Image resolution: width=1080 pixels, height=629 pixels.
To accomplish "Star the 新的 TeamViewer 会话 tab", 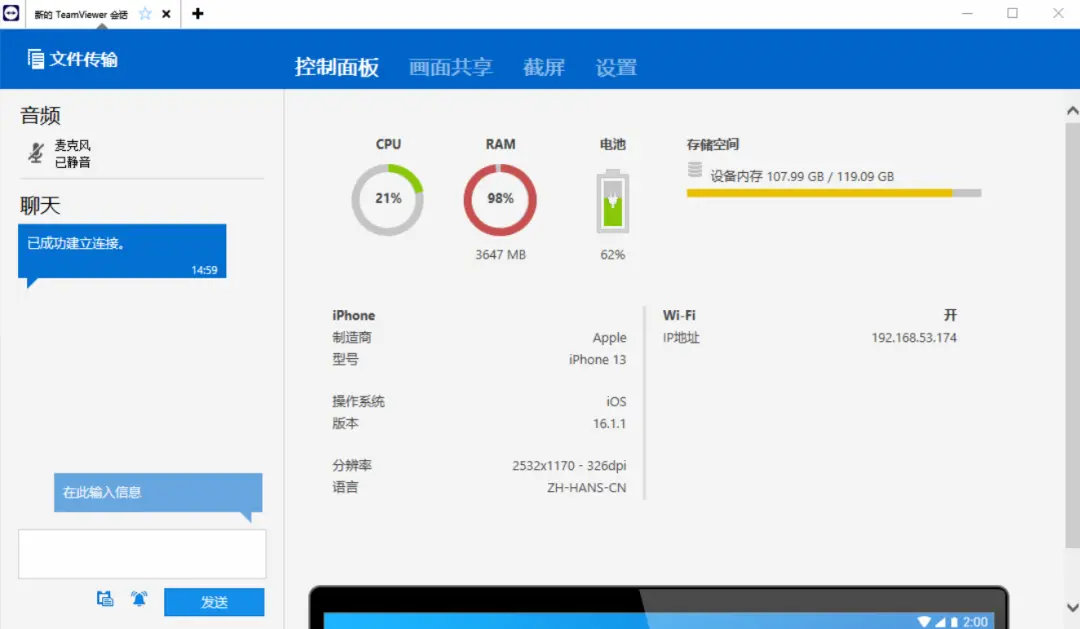I will [144, 13].
